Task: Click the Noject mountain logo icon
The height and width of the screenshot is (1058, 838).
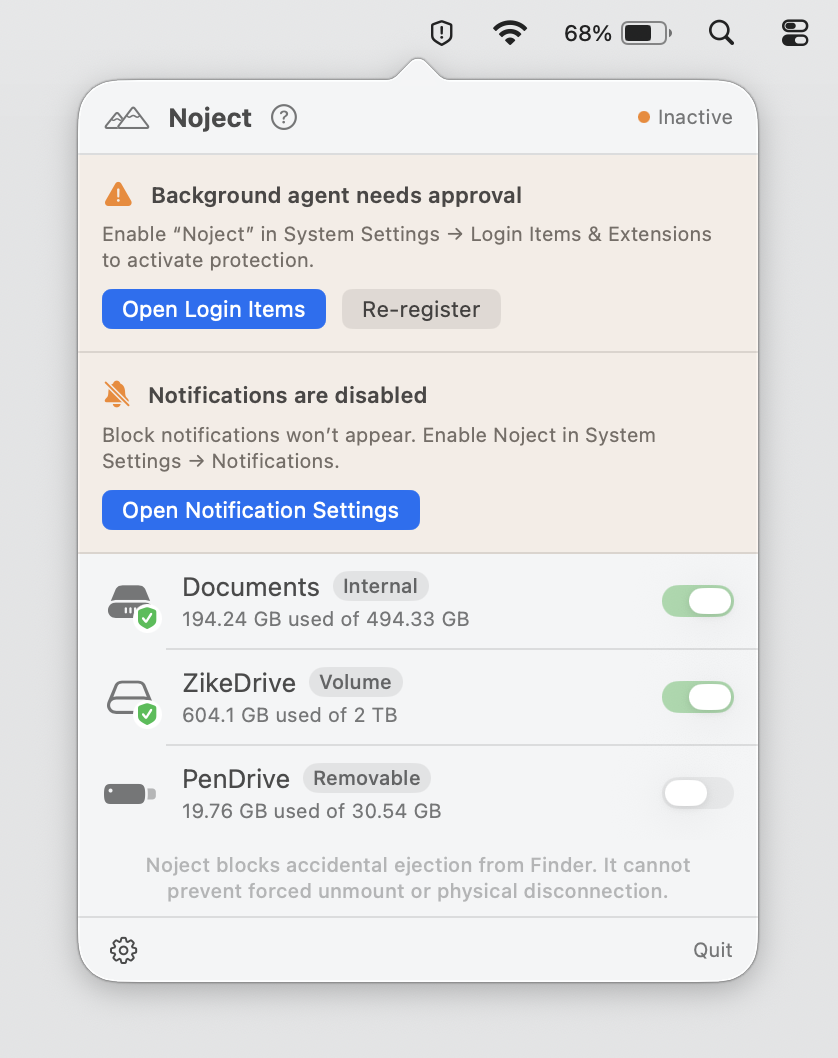Action: (127, 118)
